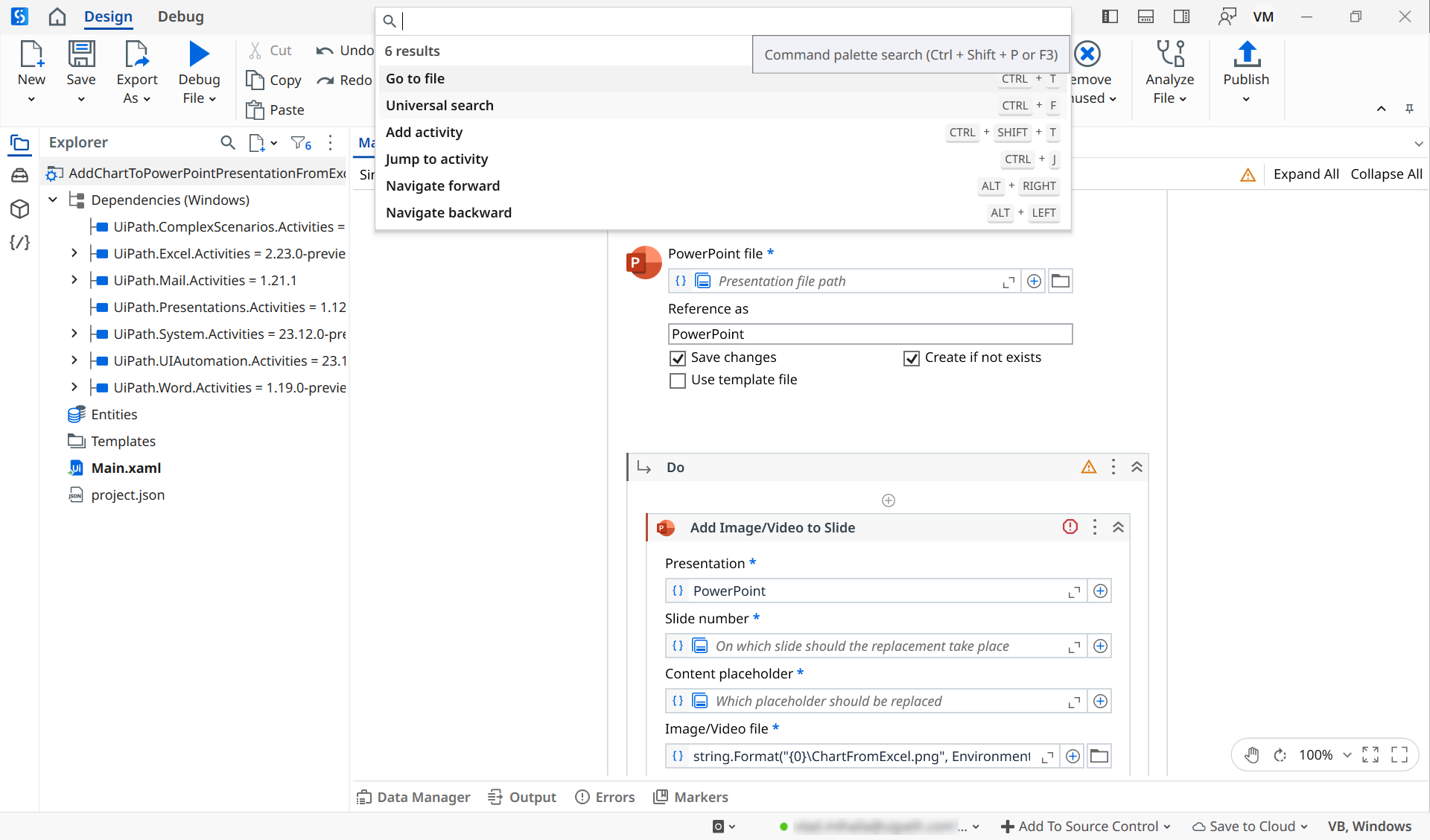The width and height of the screenshot is (1430, 840).
Task: Open Do container options menu
Action: coord(1113,467)
